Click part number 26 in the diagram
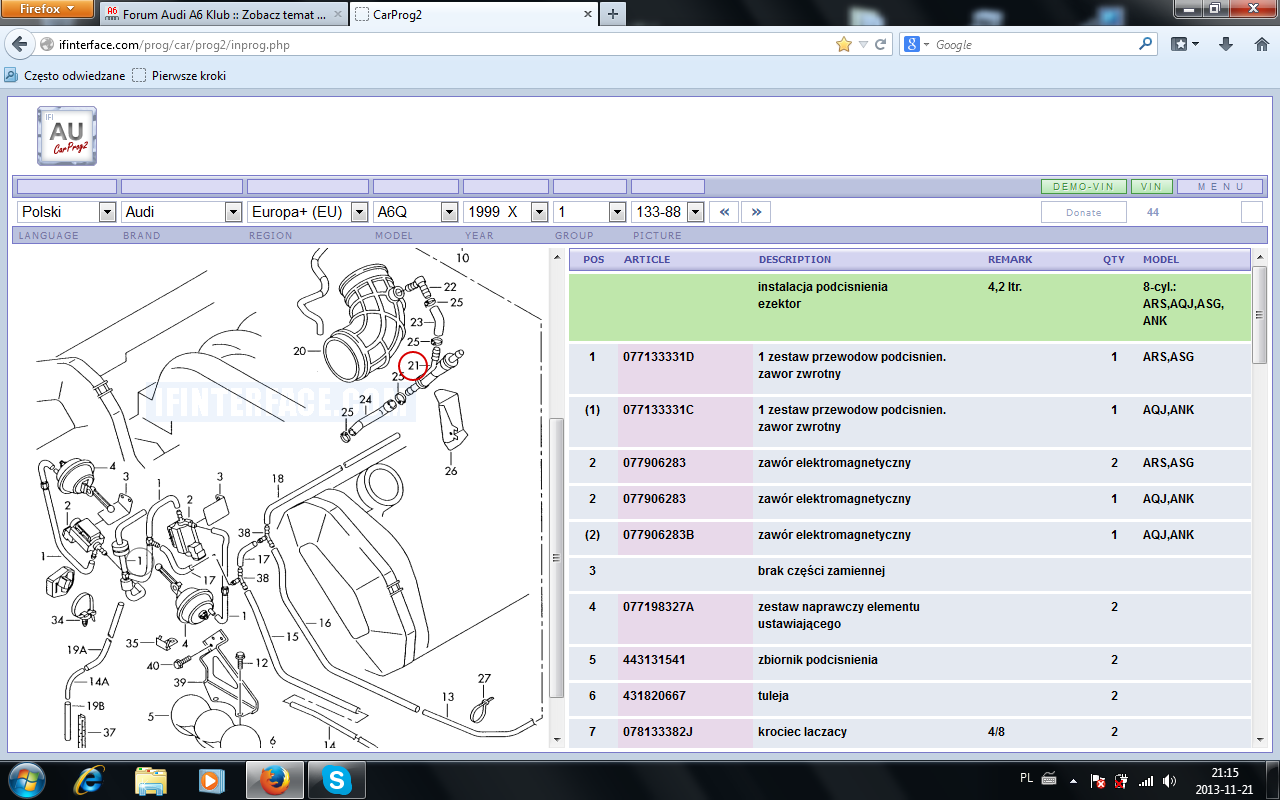The height and width of the screenshot is (800, 1280). pyautogui.click(x=451, y=471)
